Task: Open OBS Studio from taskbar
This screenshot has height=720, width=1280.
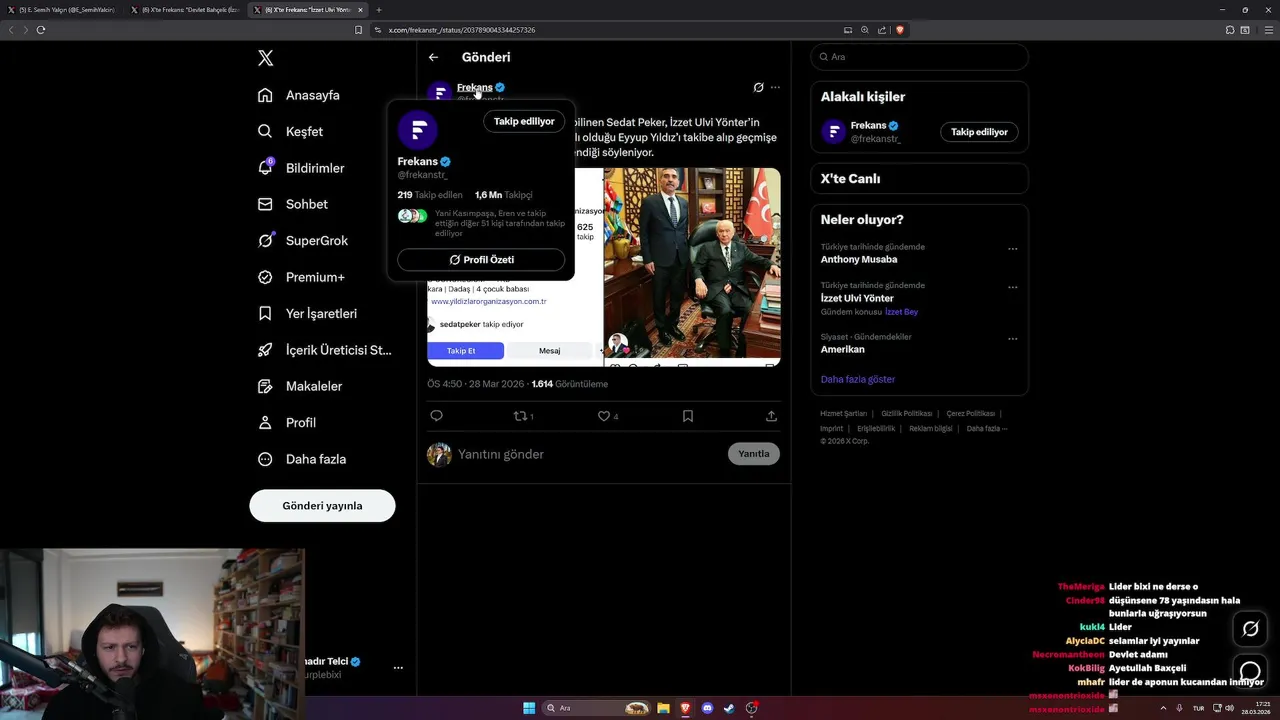Action: [x=752, y=708]
